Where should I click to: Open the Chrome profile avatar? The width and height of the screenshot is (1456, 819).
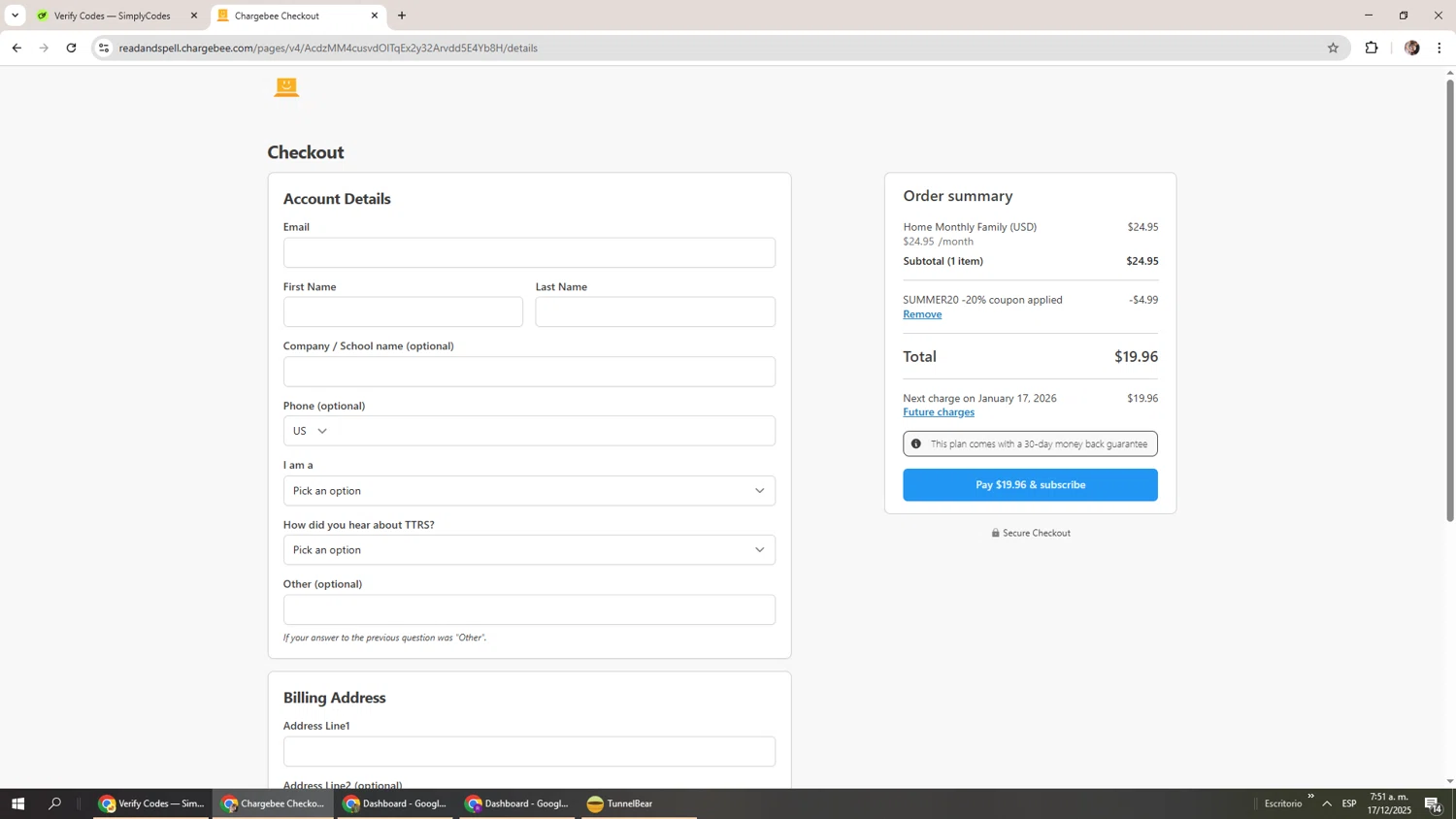1411,48
